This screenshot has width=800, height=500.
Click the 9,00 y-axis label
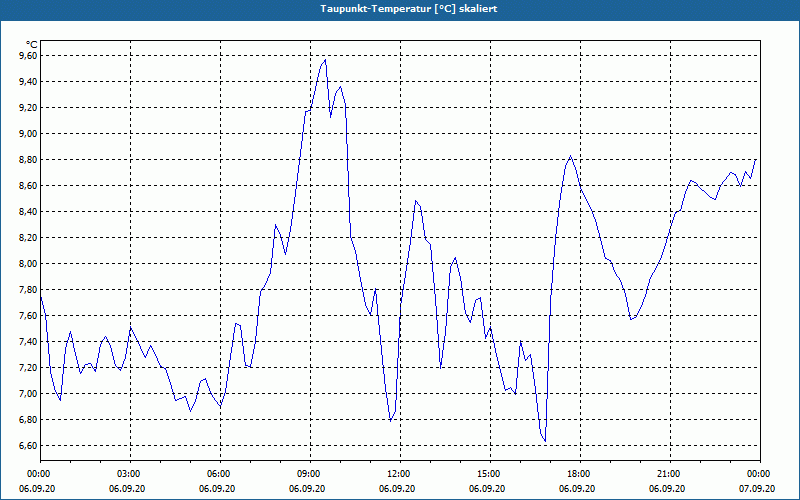pyautogui.click(x=27, y=134)
